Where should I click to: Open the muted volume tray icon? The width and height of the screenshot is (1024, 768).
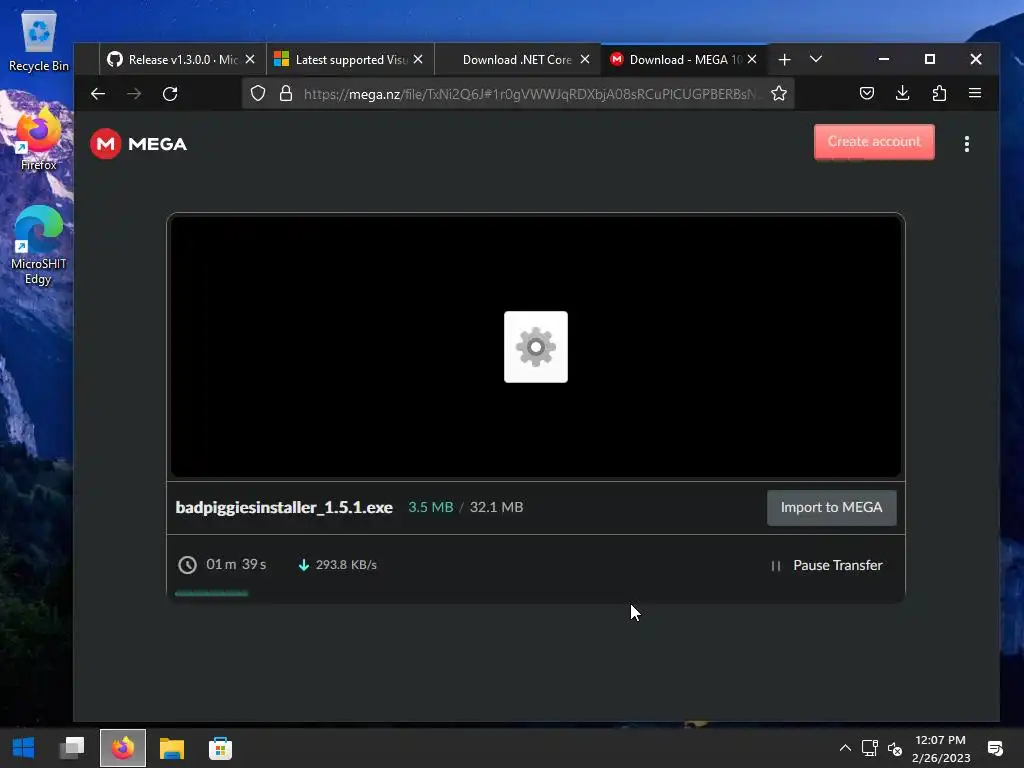point(895,749)
